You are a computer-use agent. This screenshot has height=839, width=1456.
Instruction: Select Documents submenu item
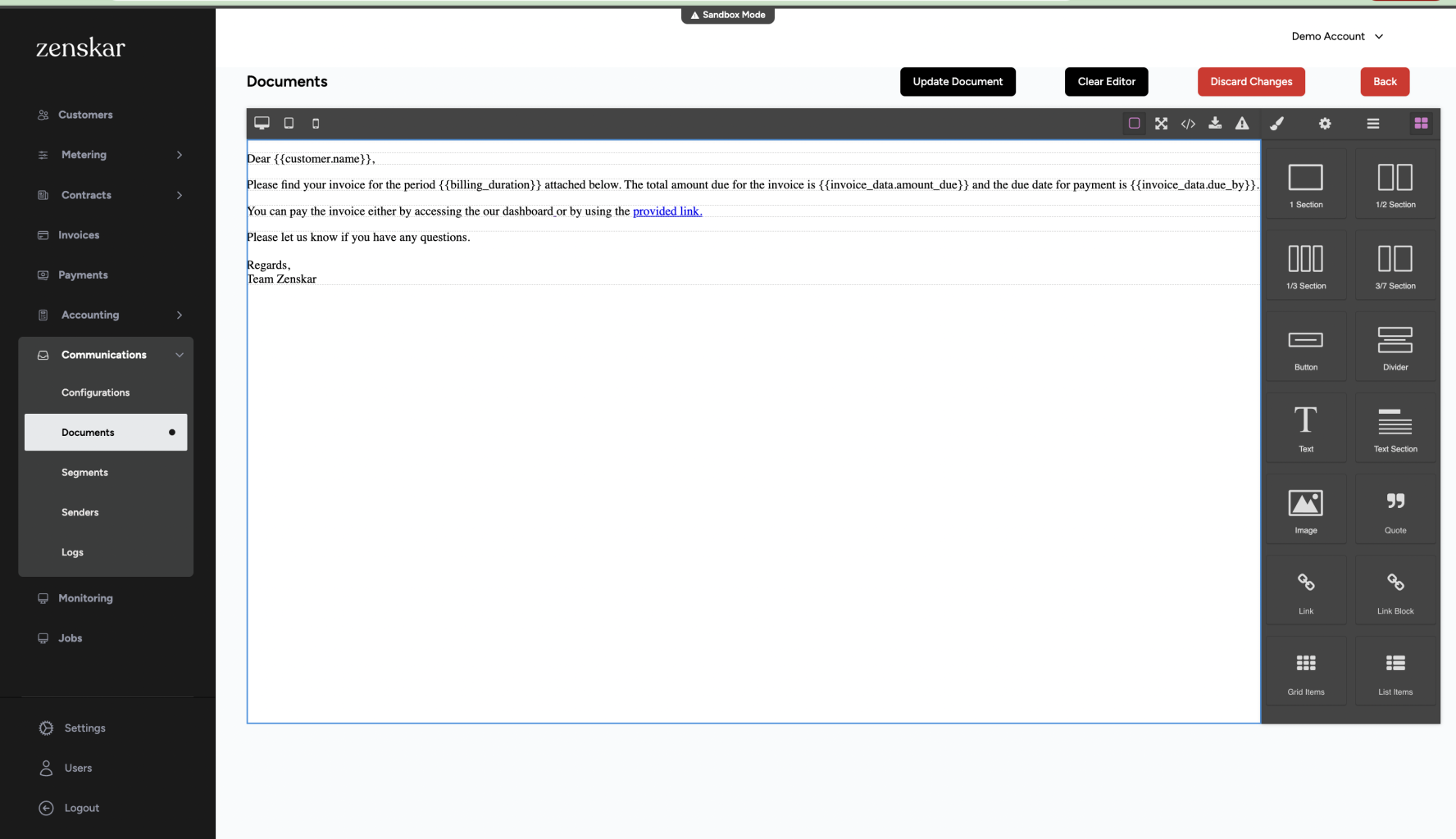click(106, 433)
